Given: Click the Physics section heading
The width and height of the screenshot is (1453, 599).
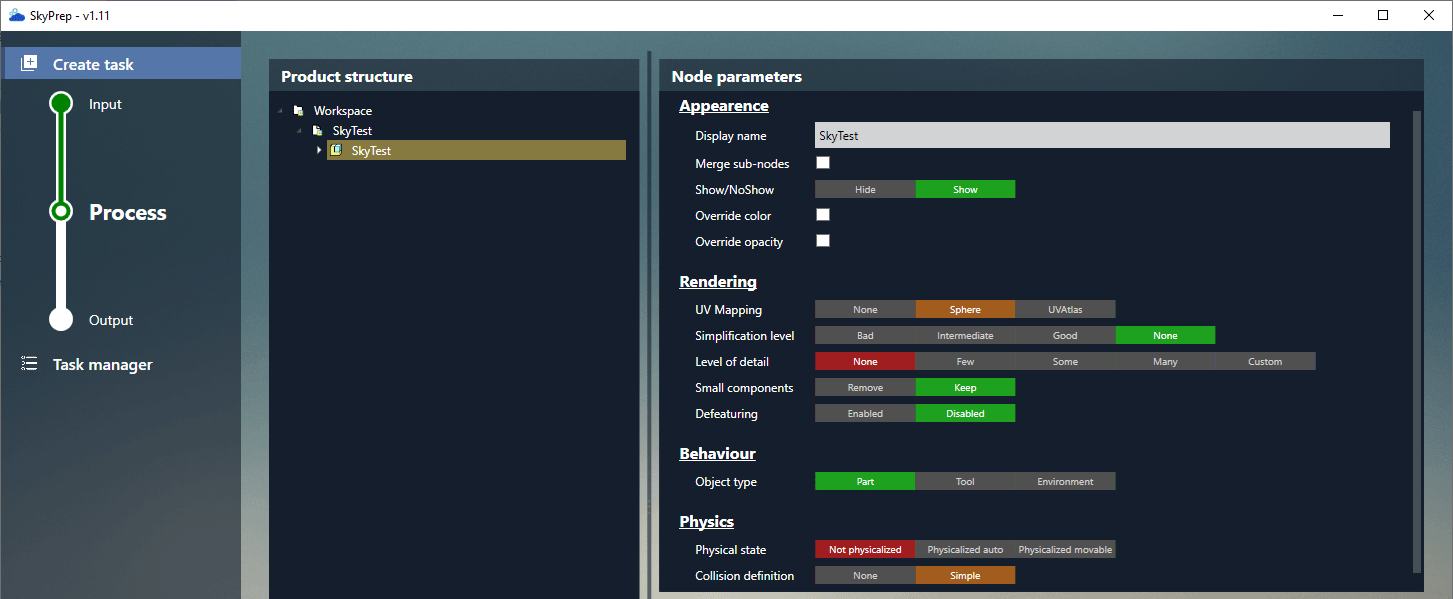Looking at the screenshot, I should (706, 522).
